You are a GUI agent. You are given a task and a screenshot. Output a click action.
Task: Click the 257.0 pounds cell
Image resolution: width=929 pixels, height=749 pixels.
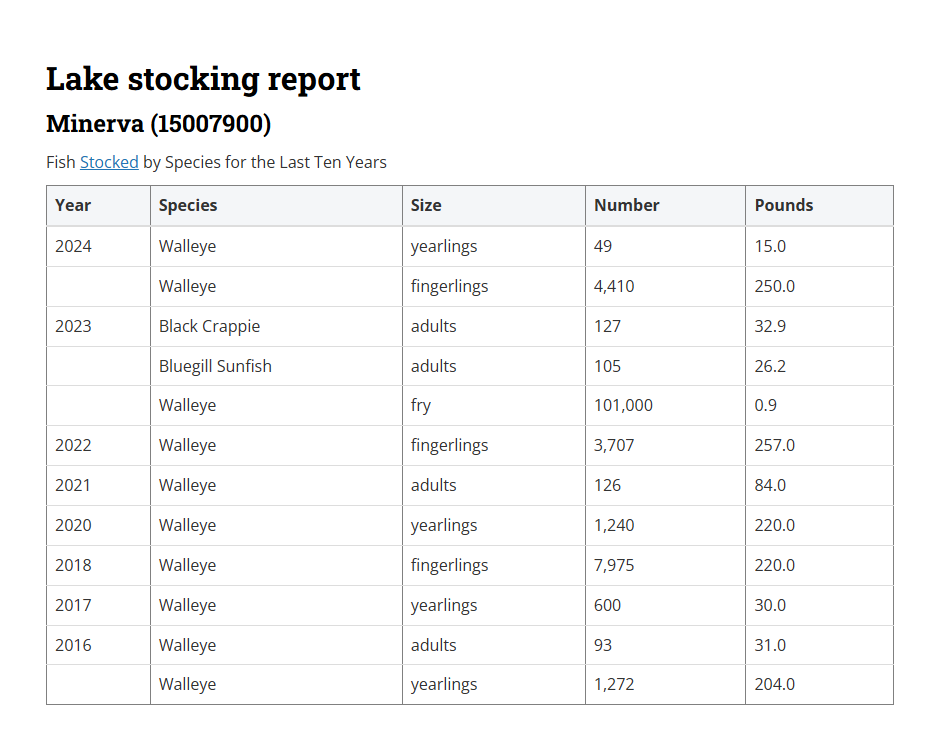point(774,445)
